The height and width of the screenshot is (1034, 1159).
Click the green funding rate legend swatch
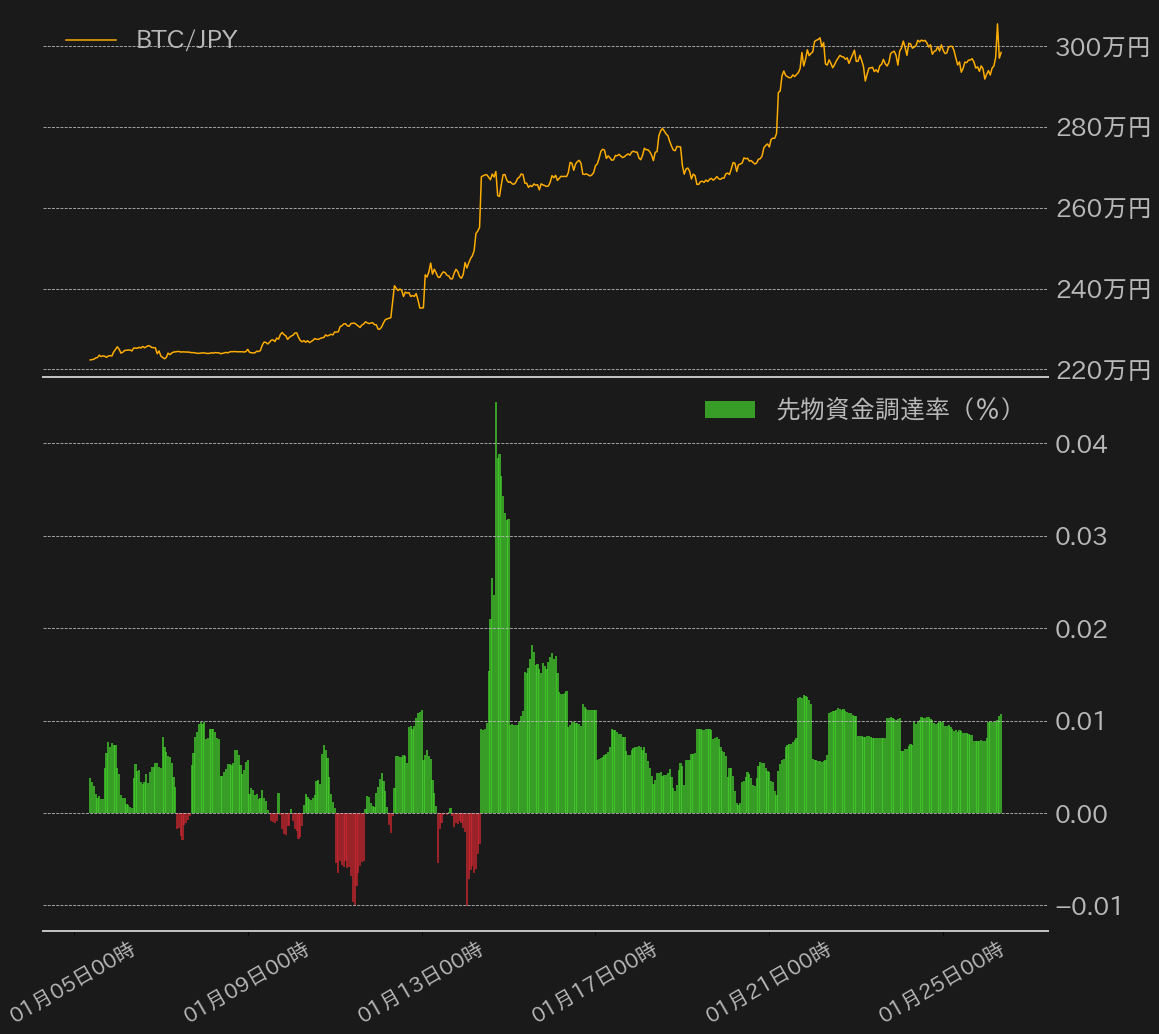coord(730,409)
